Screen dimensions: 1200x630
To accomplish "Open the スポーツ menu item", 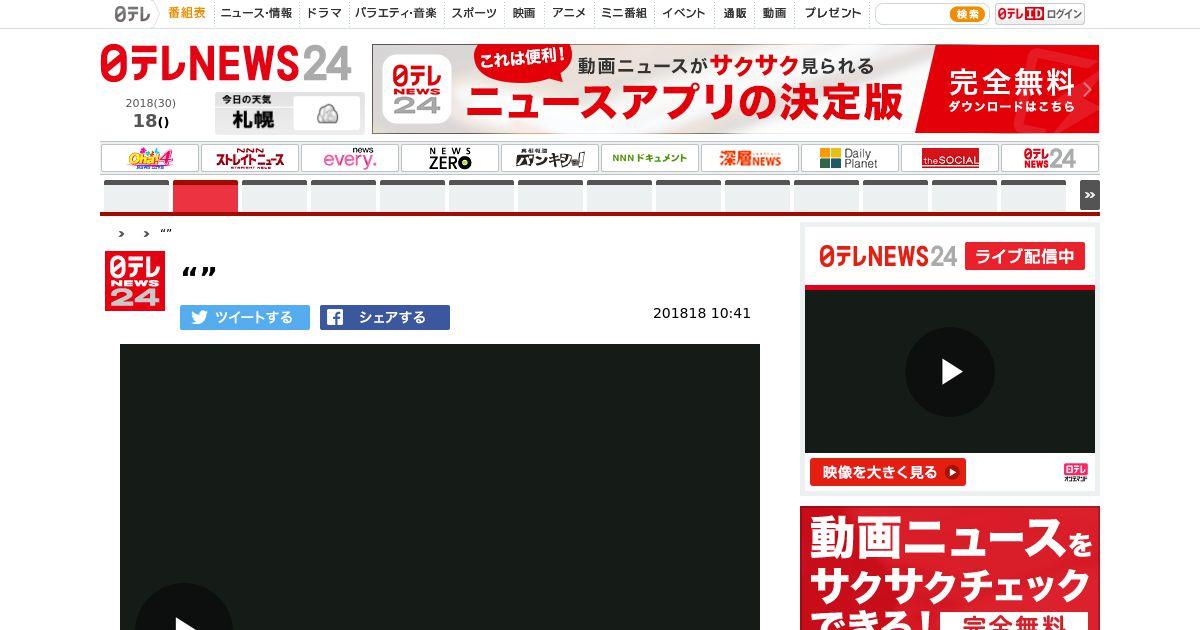I will click(x=474, y=13).
